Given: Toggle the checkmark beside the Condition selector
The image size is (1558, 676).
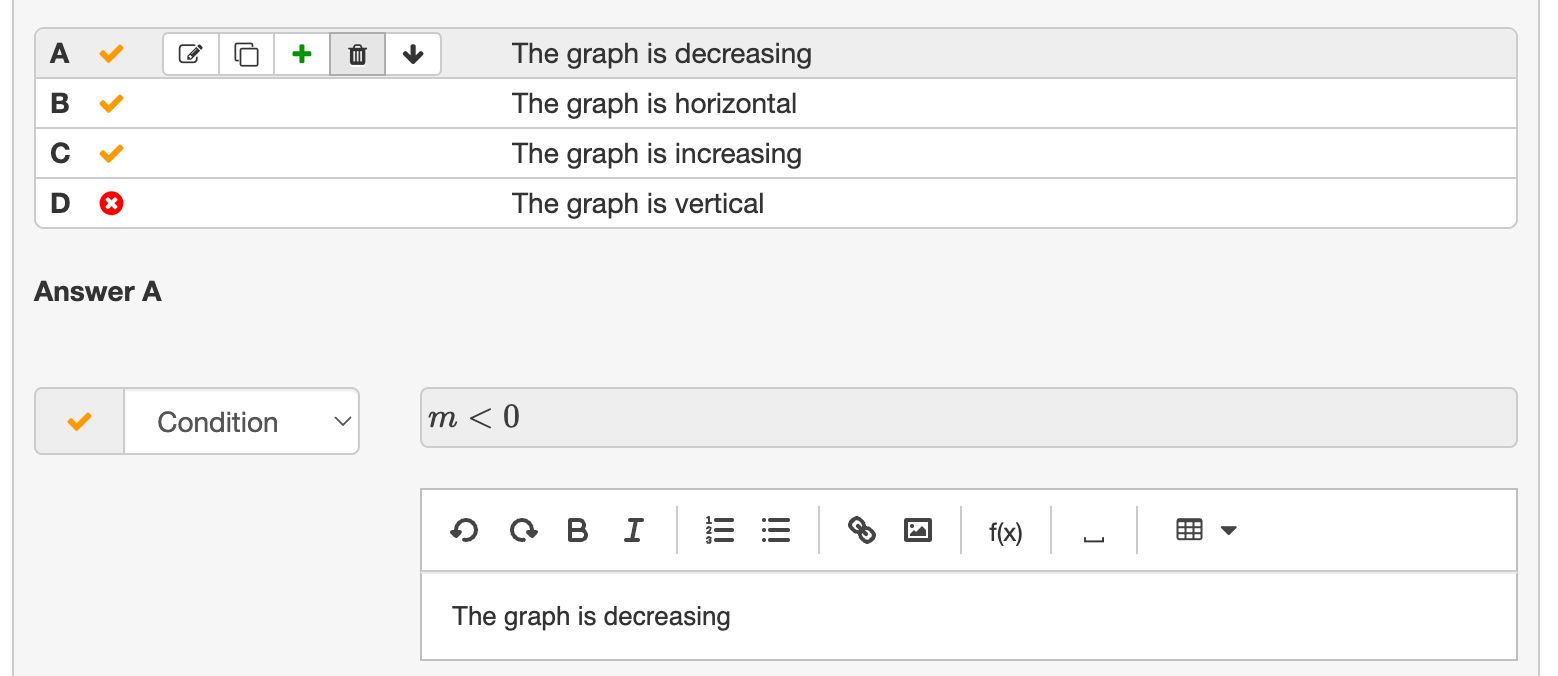Looking at the screenshot, I should tap(79, 421).
